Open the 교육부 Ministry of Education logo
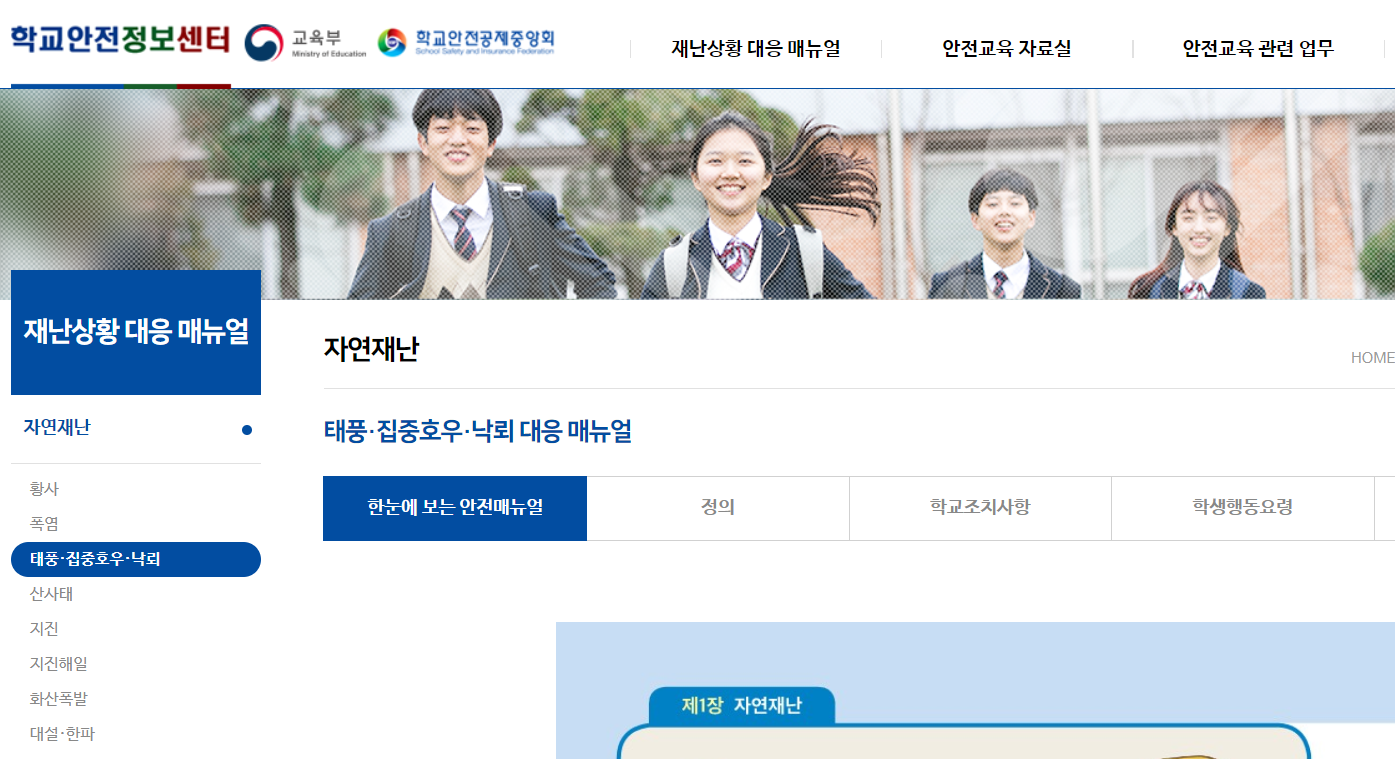Screen dimensions: 1395x759 coord(306,42)
